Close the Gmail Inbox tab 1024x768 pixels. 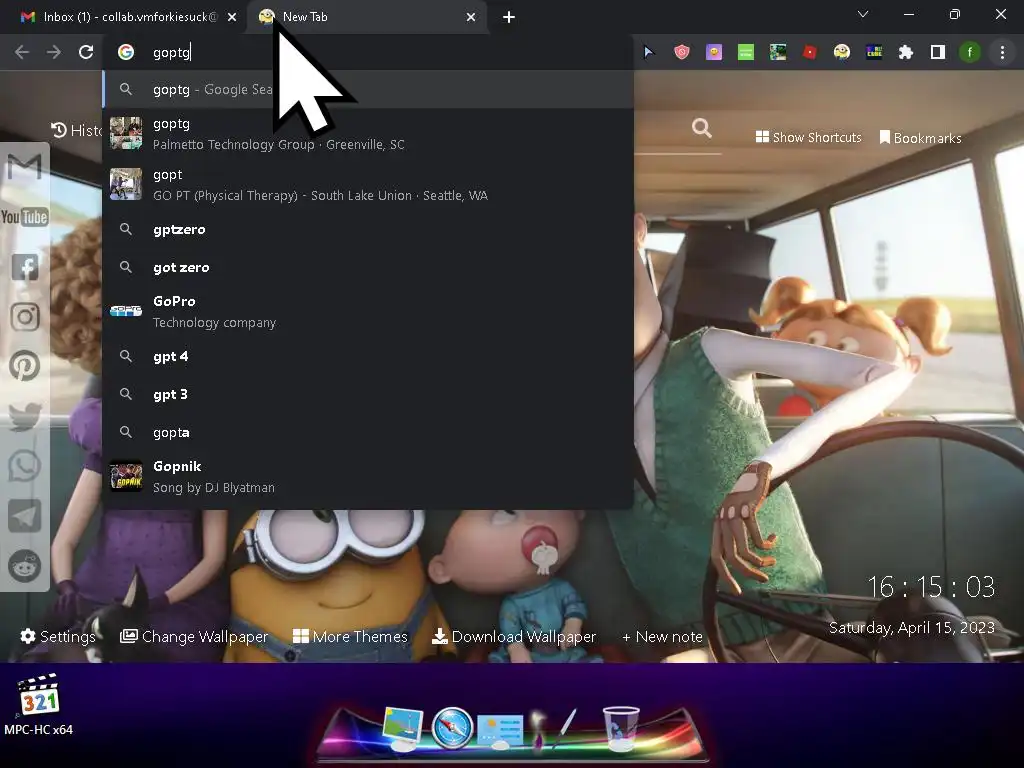(232, 17)
